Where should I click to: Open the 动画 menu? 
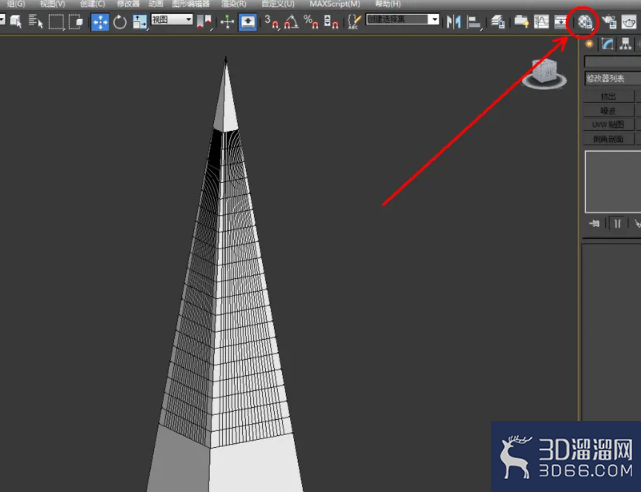[156, 4]
